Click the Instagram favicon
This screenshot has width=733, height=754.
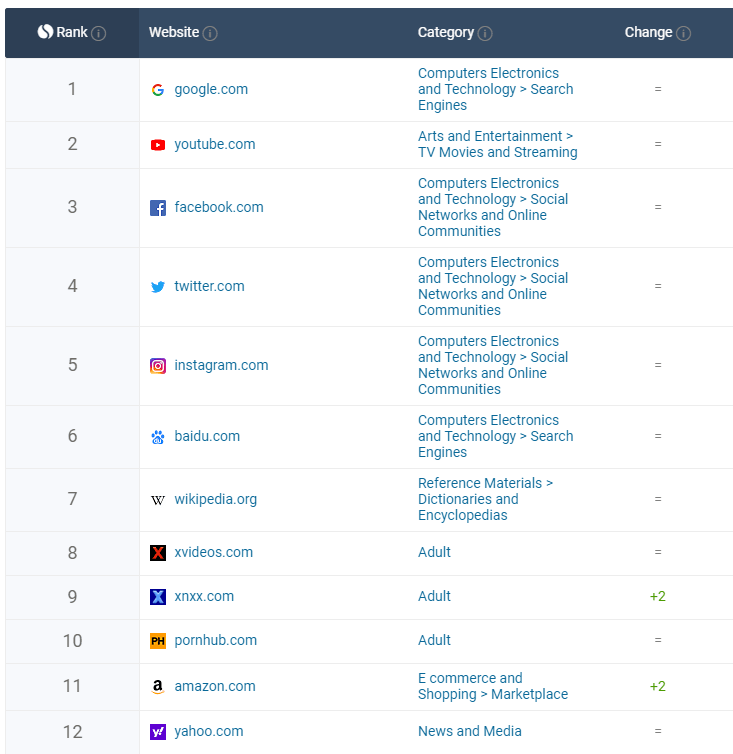click(x=158, y=366)
